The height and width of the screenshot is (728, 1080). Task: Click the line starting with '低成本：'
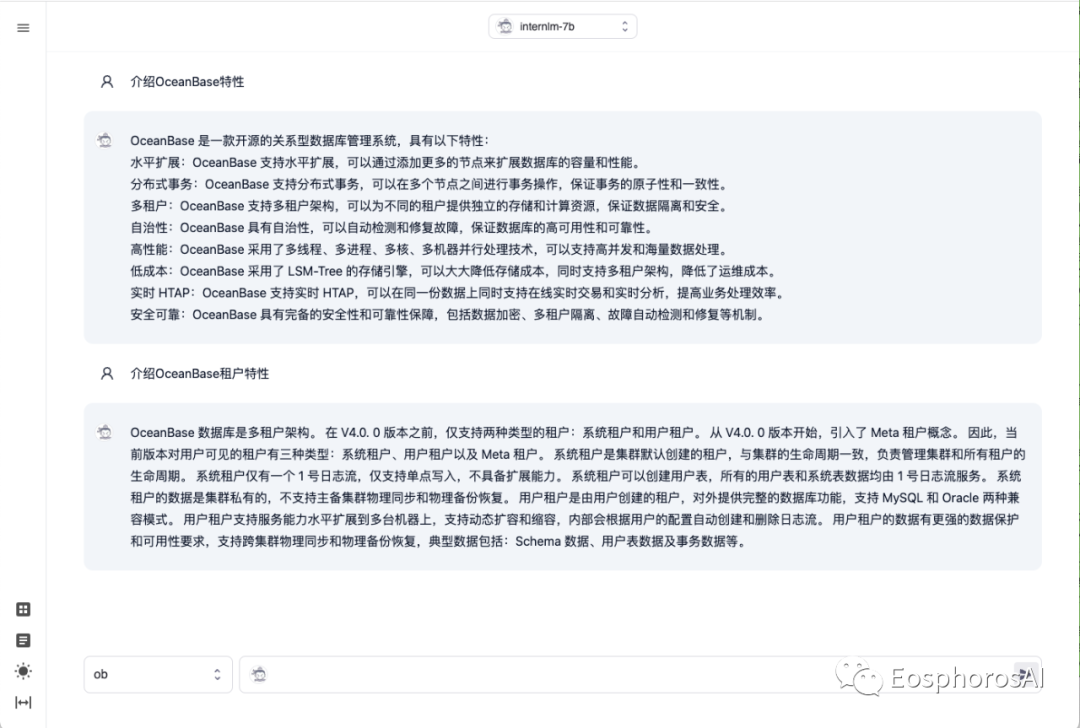click(455, 271)
